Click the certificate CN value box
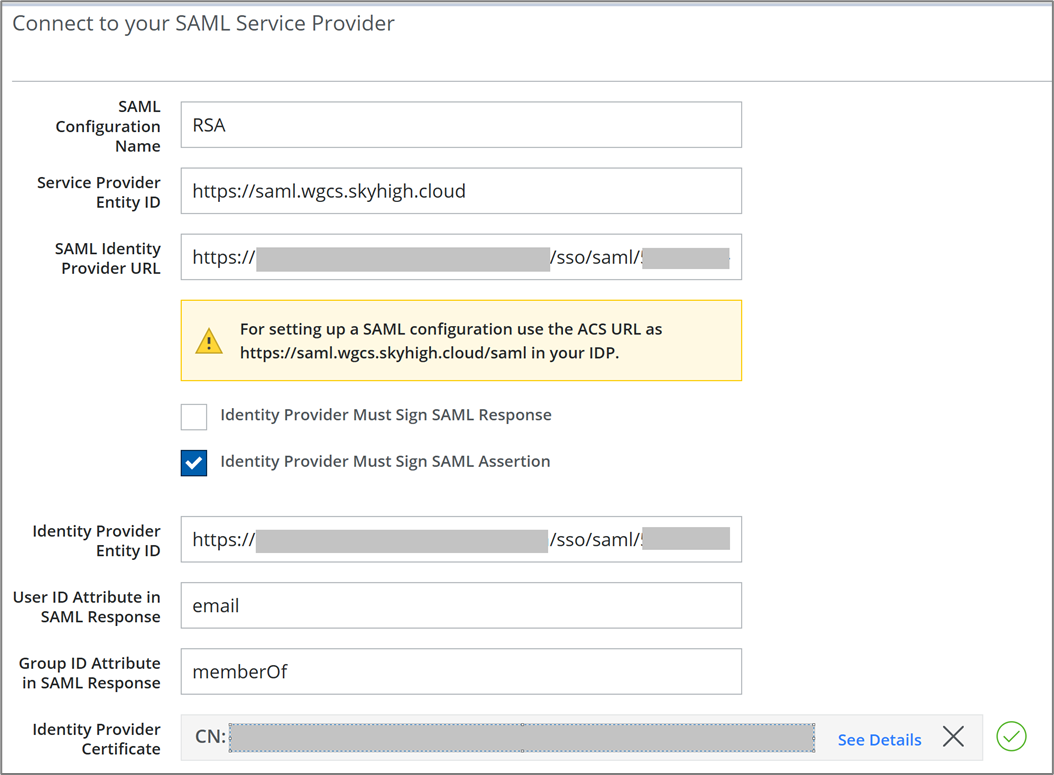 (521, 738)
